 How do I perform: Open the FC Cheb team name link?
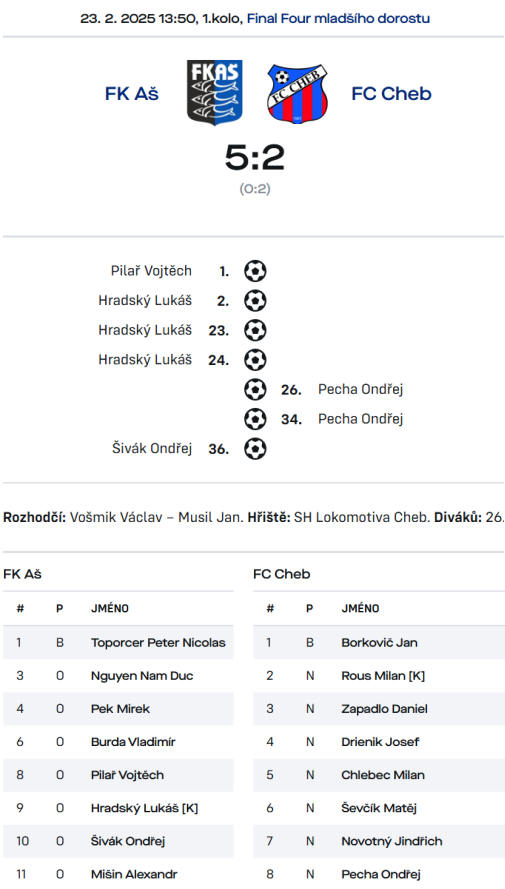tap(392, 94)
